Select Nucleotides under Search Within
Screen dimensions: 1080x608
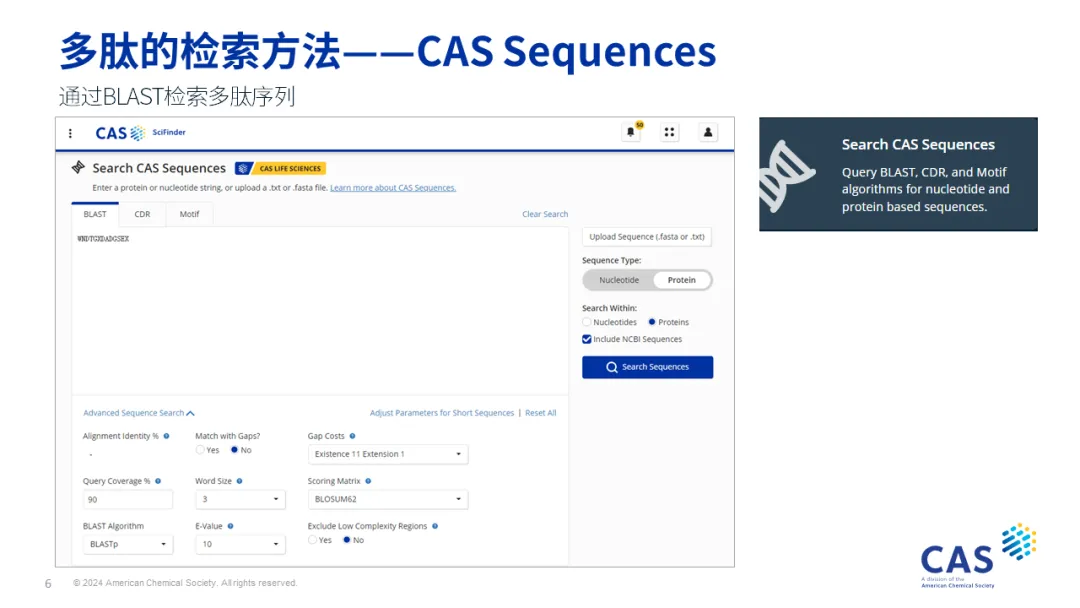tap(587, 322)
